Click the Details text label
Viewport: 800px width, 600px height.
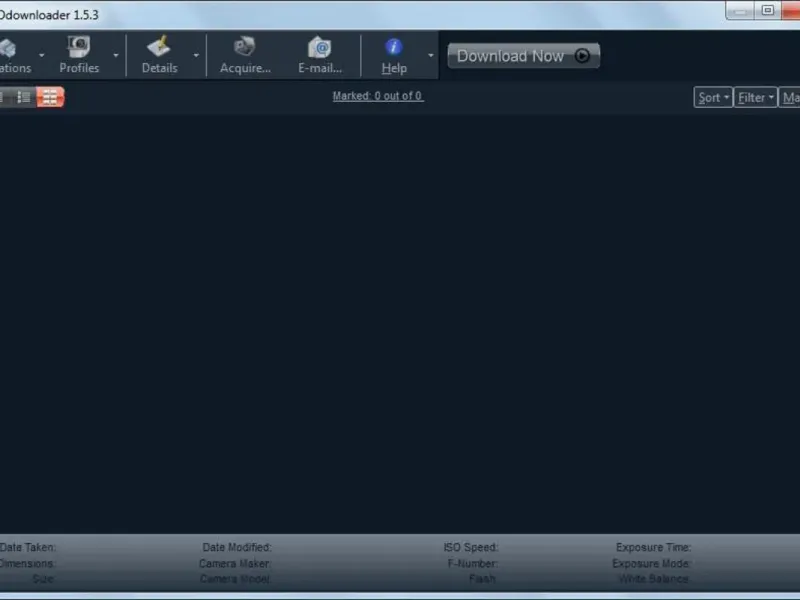coord(160,68)
